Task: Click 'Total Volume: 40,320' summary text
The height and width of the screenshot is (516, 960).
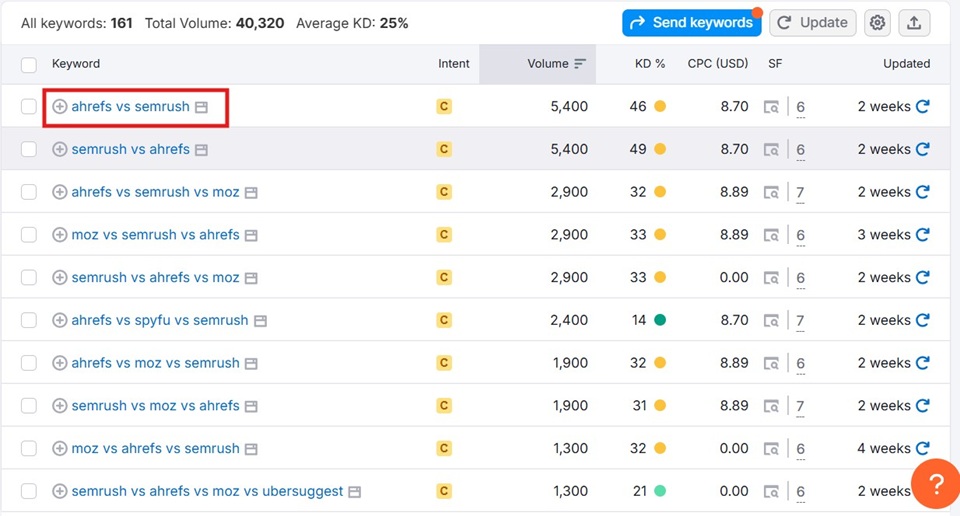Action: (x=214, y=24)
